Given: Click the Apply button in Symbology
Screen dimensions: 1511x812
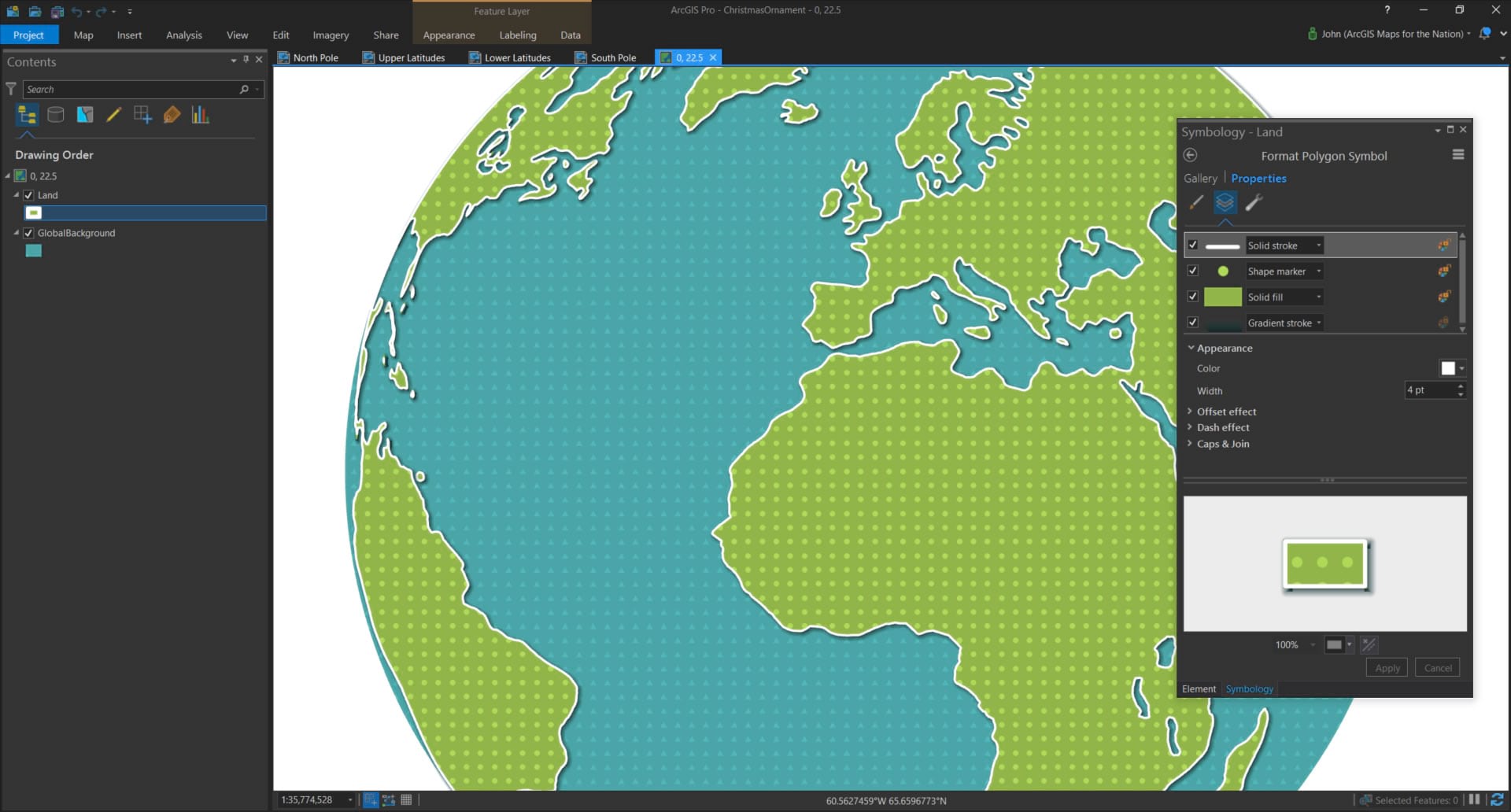Looking at the screenshot, I should [x=1387, y=668].
